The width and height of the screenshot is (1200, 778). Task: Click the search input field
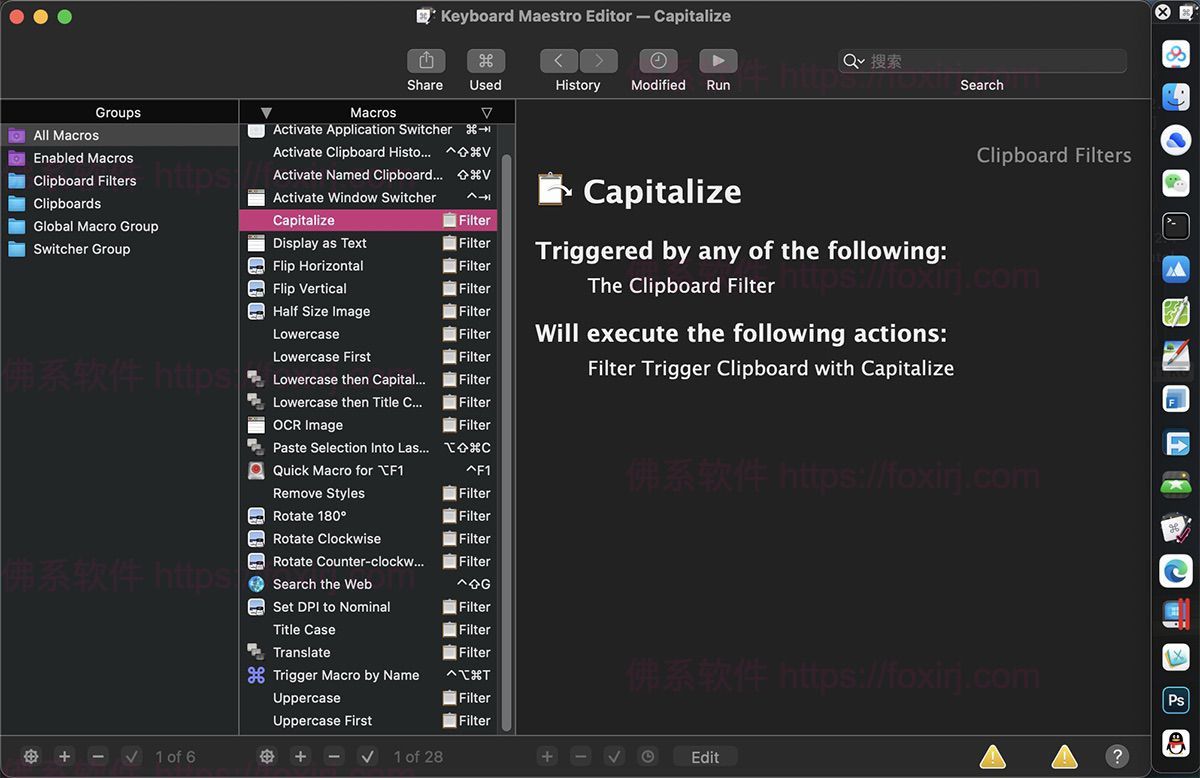coord(990,62)
